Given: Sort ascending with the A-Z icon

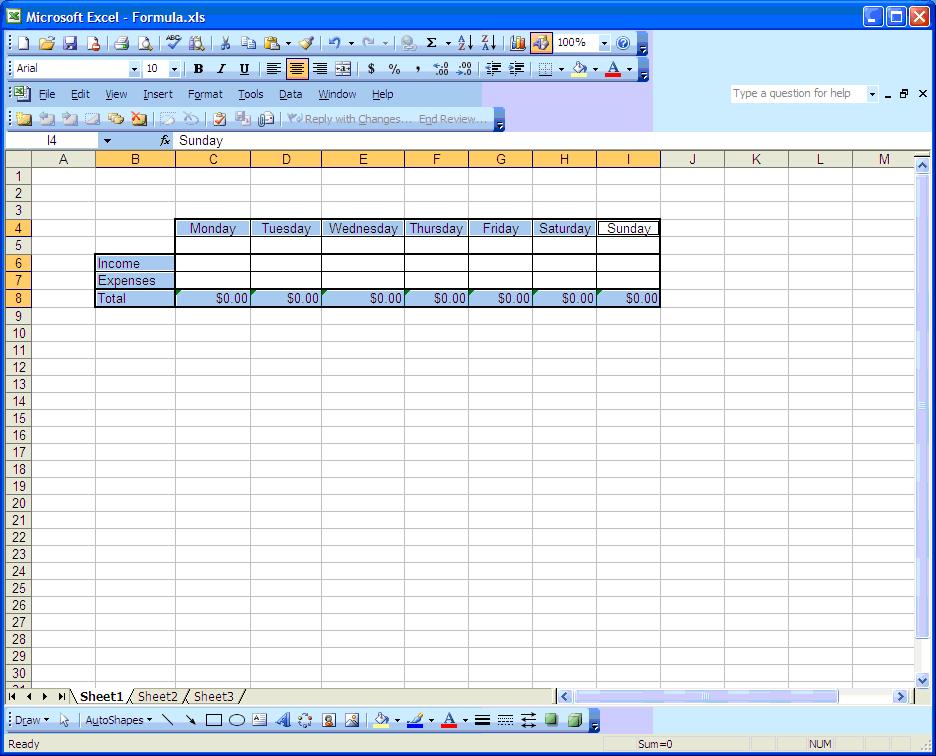Looking at the screenshot, I should pos(465,43).
